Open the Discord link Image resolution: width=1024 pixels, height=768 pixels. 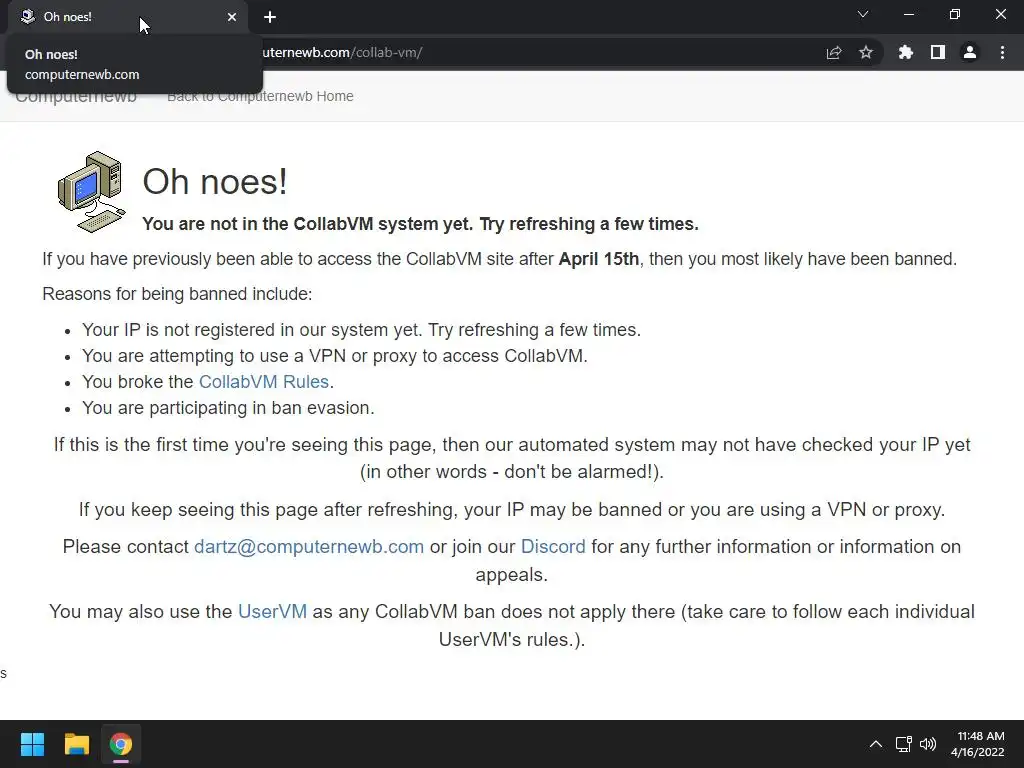pos(553,547)
